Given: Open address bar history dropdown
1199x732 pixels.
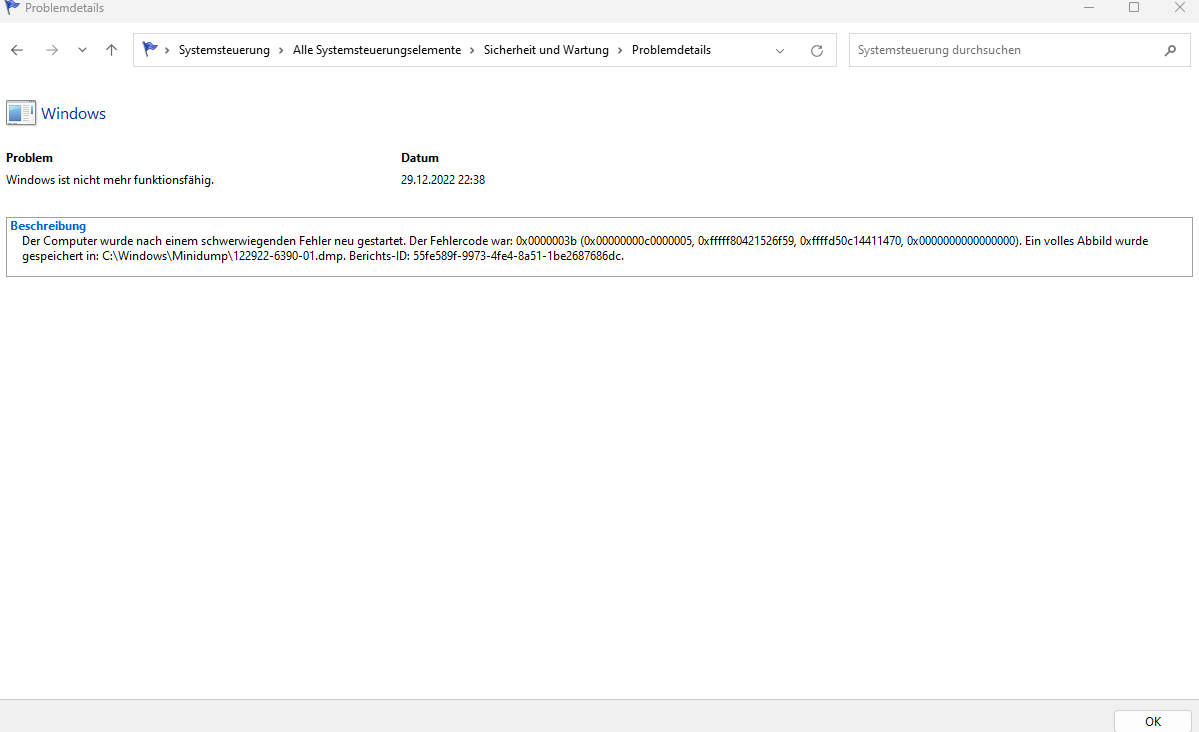Looking at the screenshot, I should pos(780,50).
